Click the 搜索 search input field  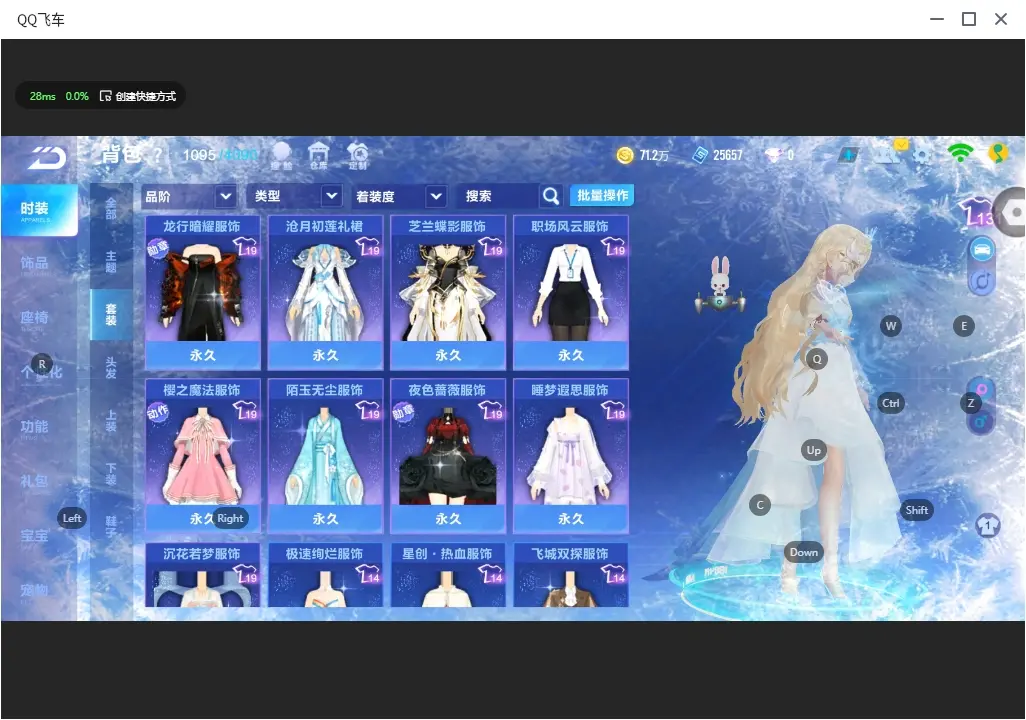497,196
